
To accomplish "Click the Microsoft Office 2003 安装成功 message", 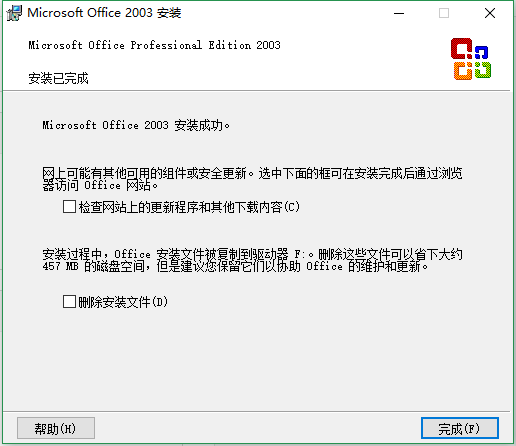I will click(x=136, y=125).
